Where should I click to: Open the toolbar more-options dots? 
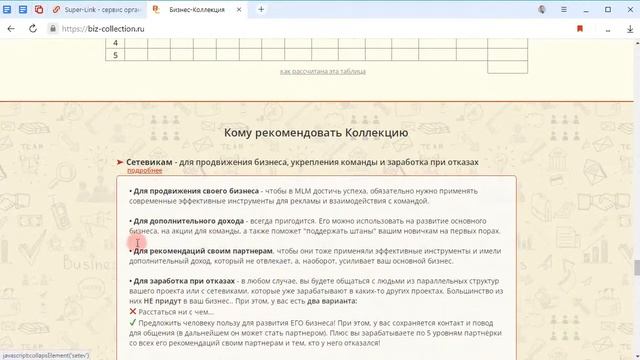608,31
